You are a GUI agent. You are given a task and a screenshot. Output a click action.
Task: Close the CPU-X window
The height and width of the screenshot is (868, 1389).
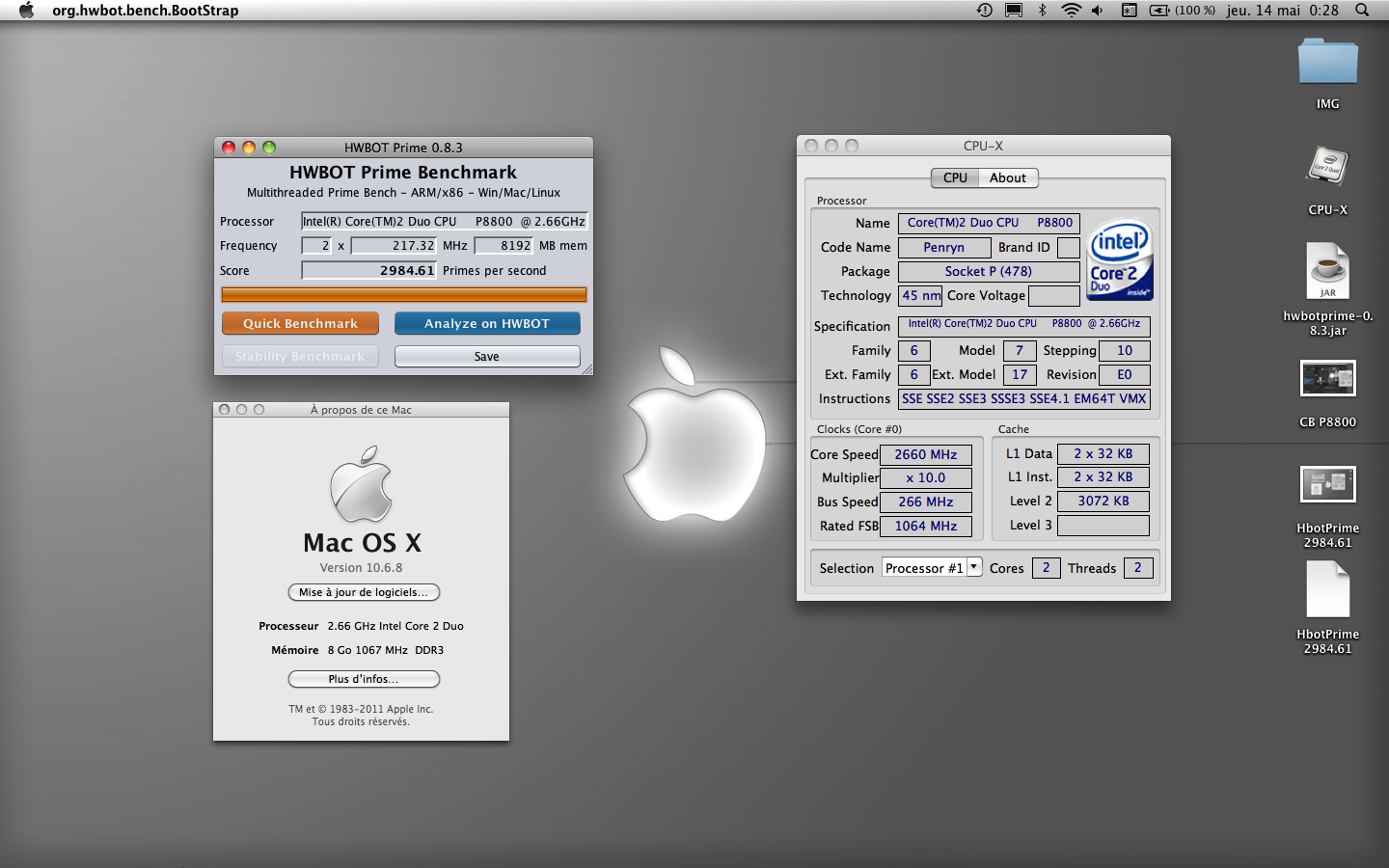point(811,146)
